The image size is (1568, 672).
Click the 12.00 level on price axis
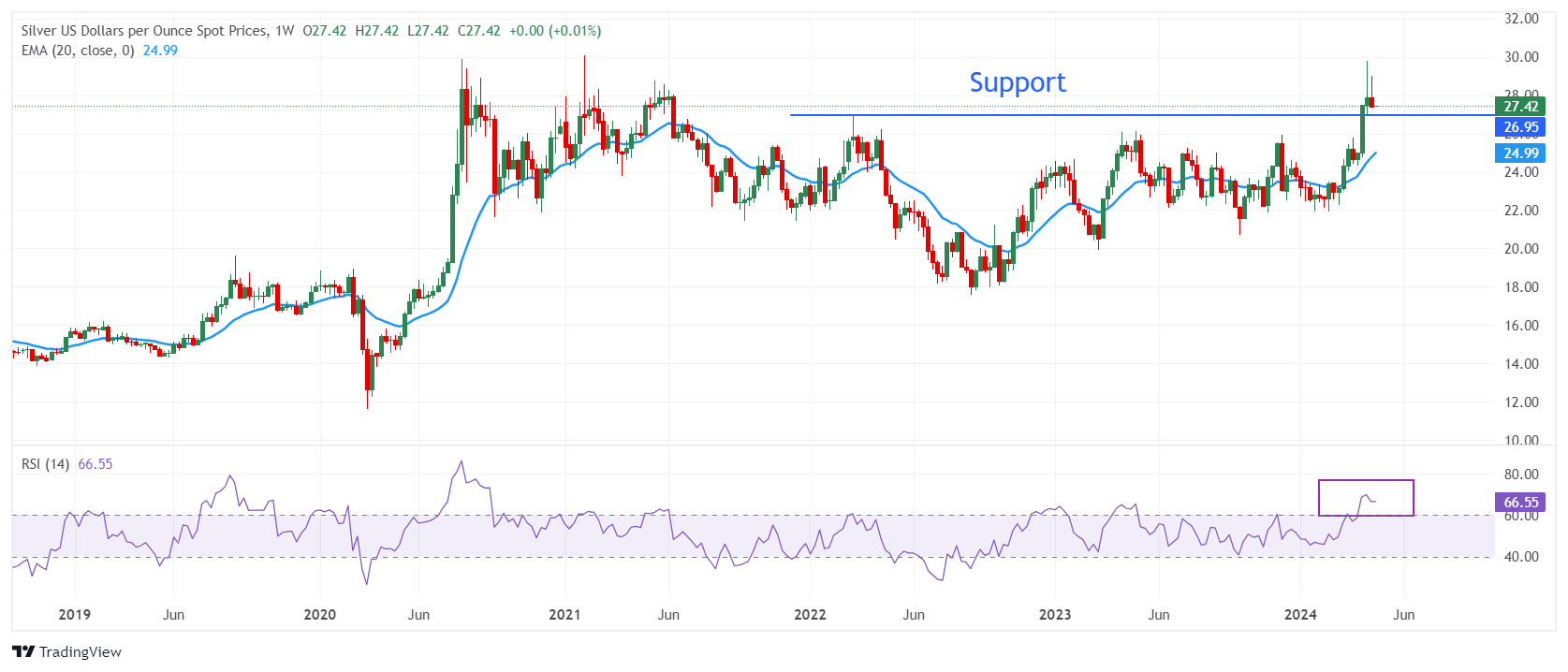(x=1521, y=402)
